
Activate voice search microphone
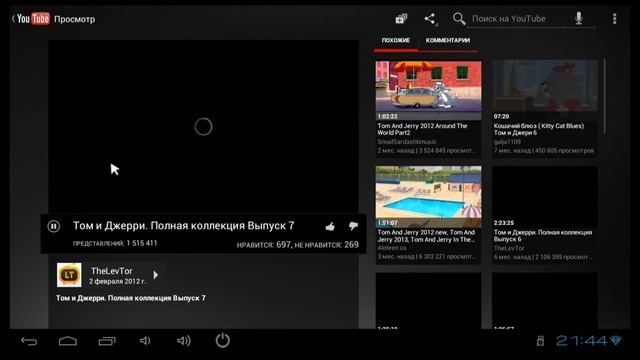click(x=579, y=18)
